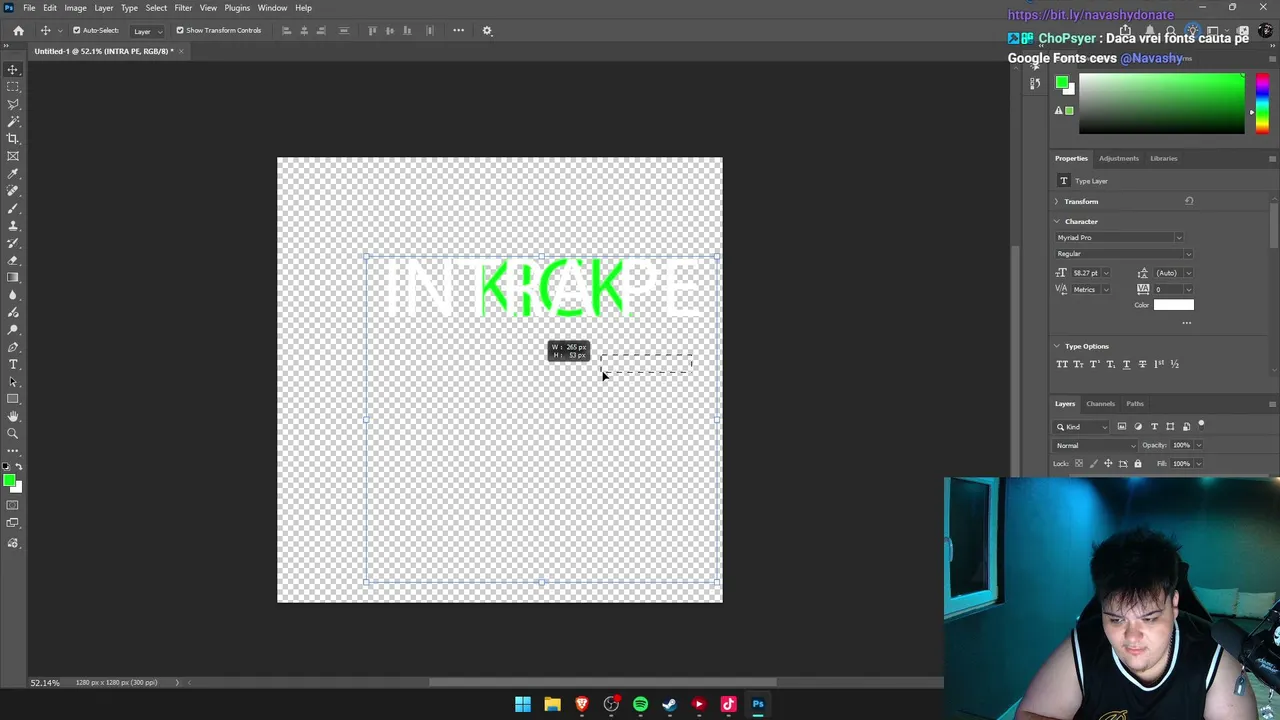Align left edges in options bar
This screenshot has width=1280, height=720.
(287, 30)
